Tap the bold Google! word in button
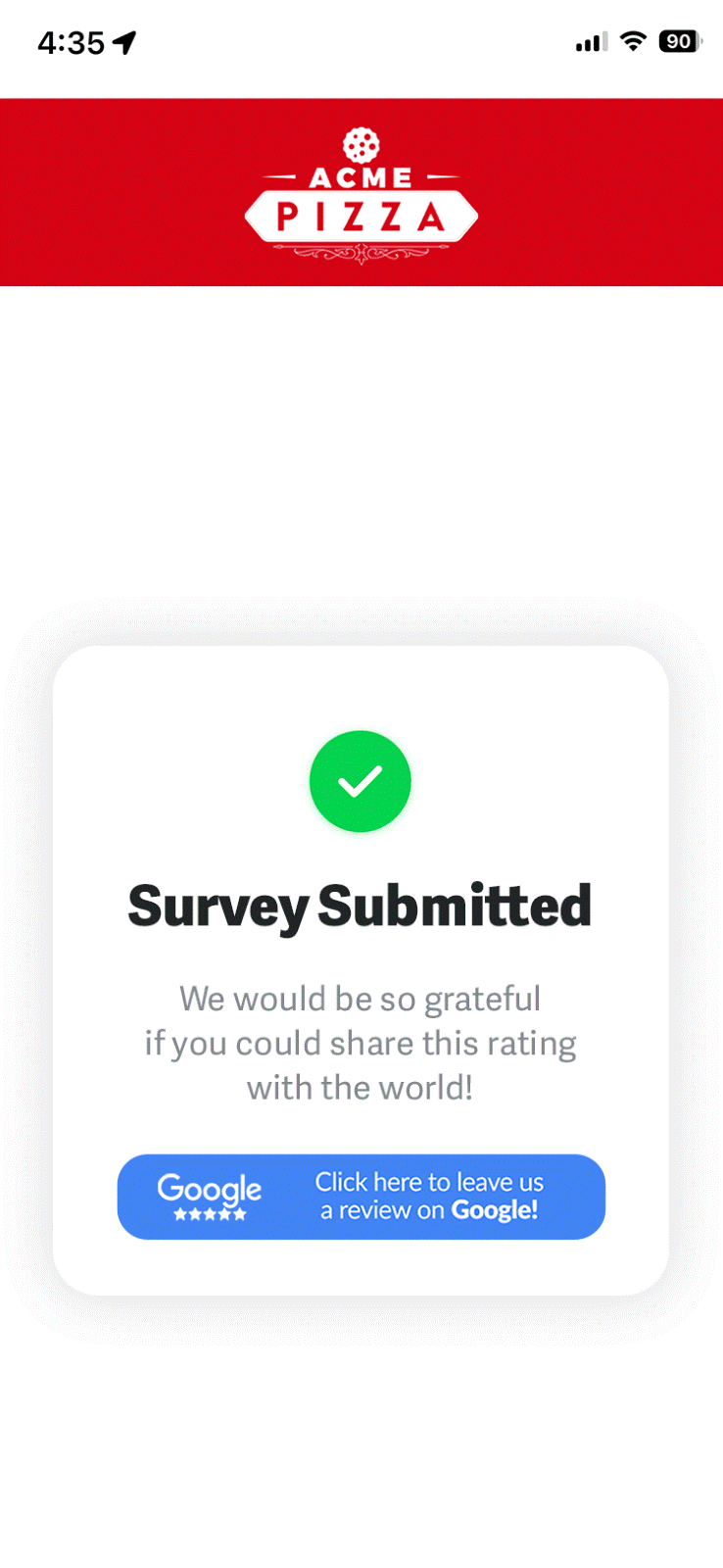Viewport: 723px width, 1568px height. pos(495,1210)
